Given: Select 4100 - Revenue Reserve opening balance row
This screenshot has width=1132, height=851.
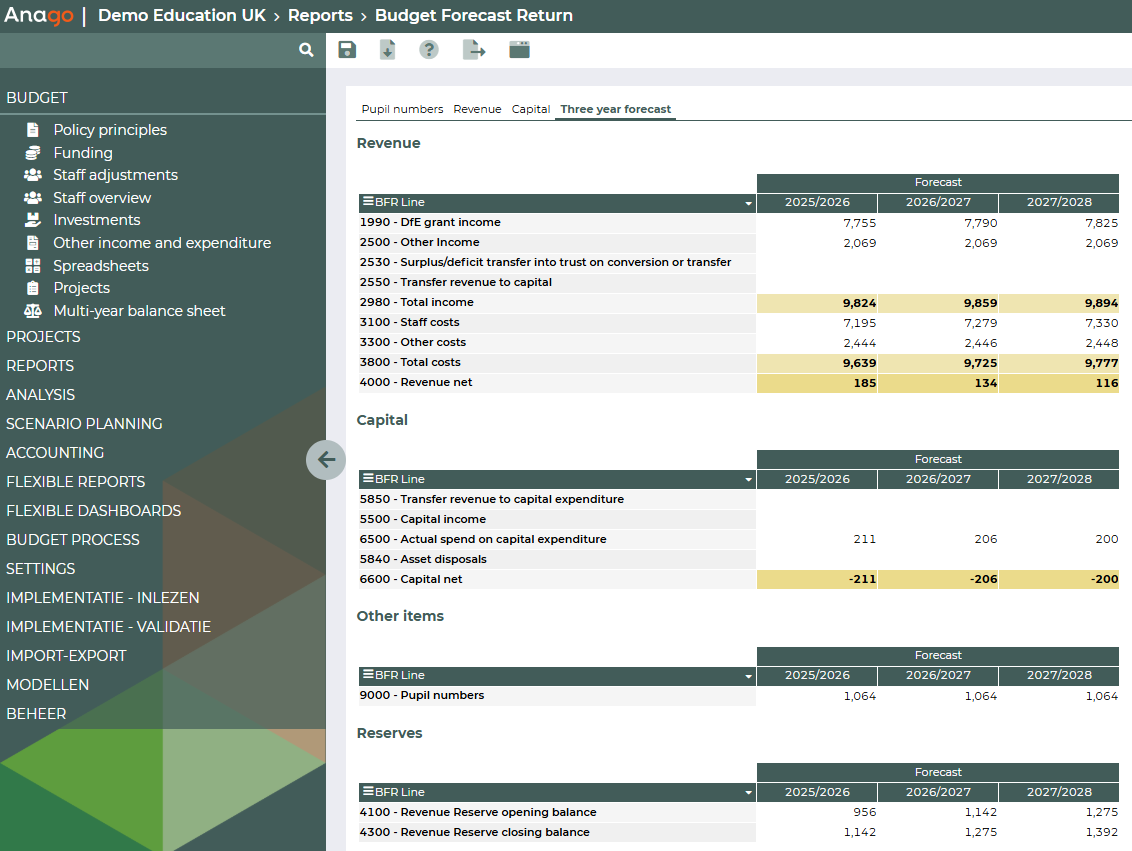Looking at the screenshot, I should click(x=557, y=812).
